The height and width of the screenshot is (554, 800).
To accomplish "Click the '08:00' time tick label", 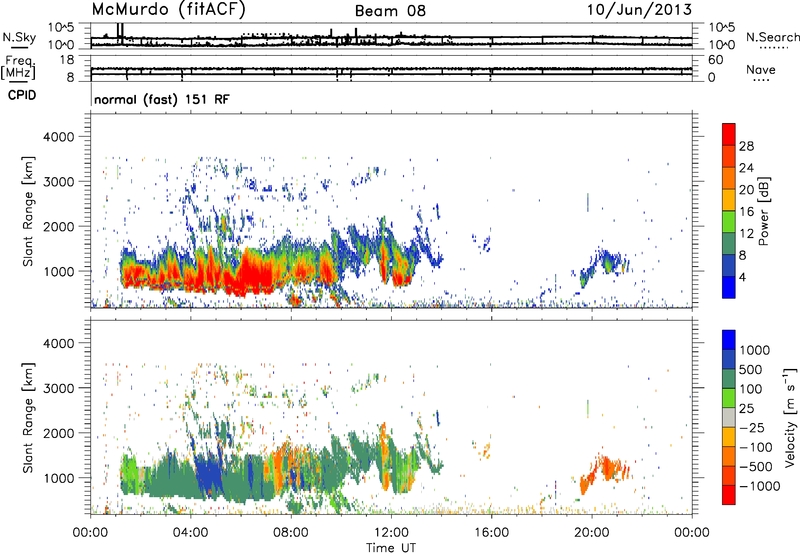I will coord(291,533).
